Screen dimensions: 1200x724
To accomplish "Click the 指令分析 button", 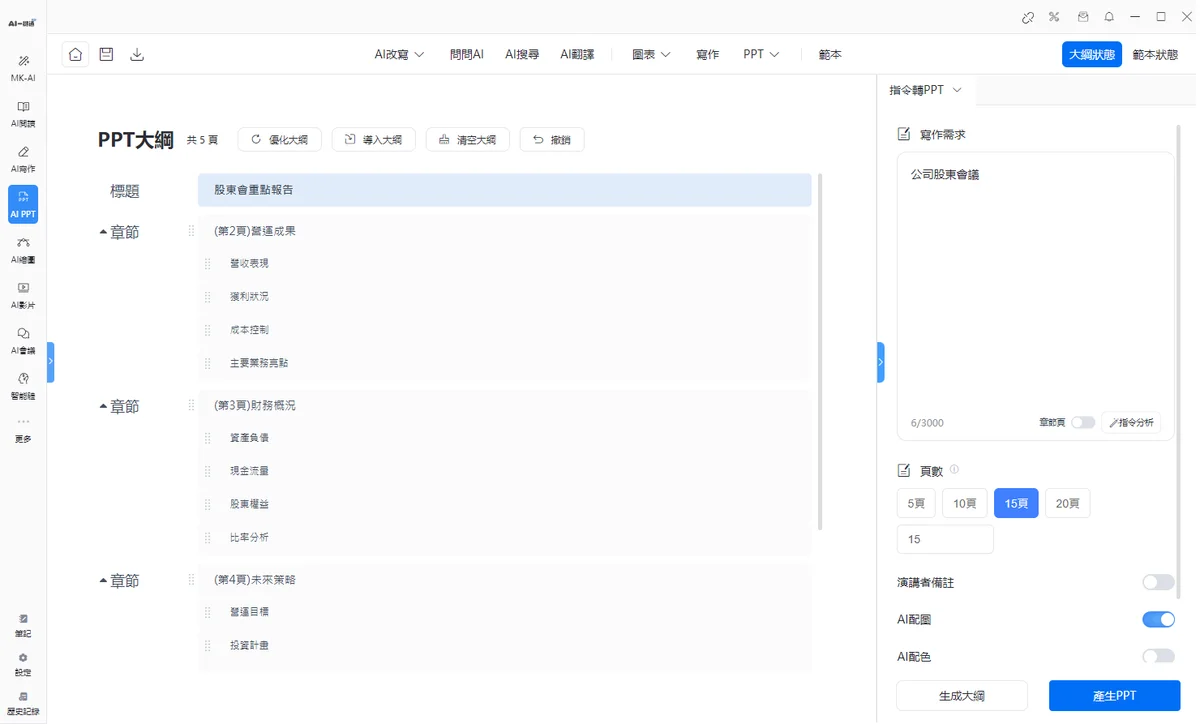I will click(x=1131, y=422).
